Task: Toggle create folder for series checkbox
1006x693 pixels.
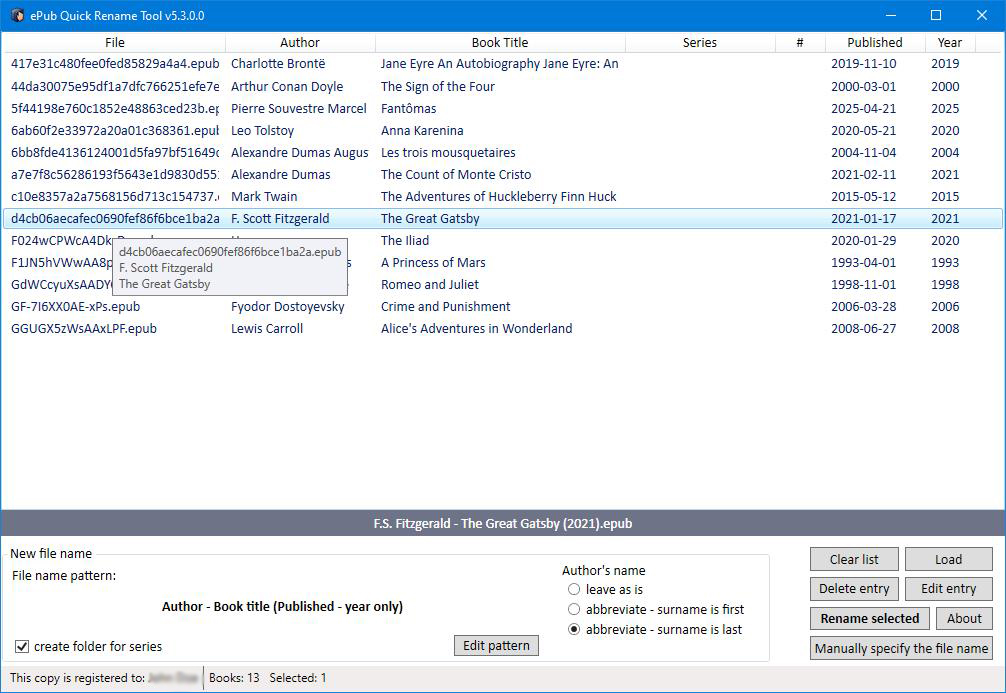Action: click(22, 646)
